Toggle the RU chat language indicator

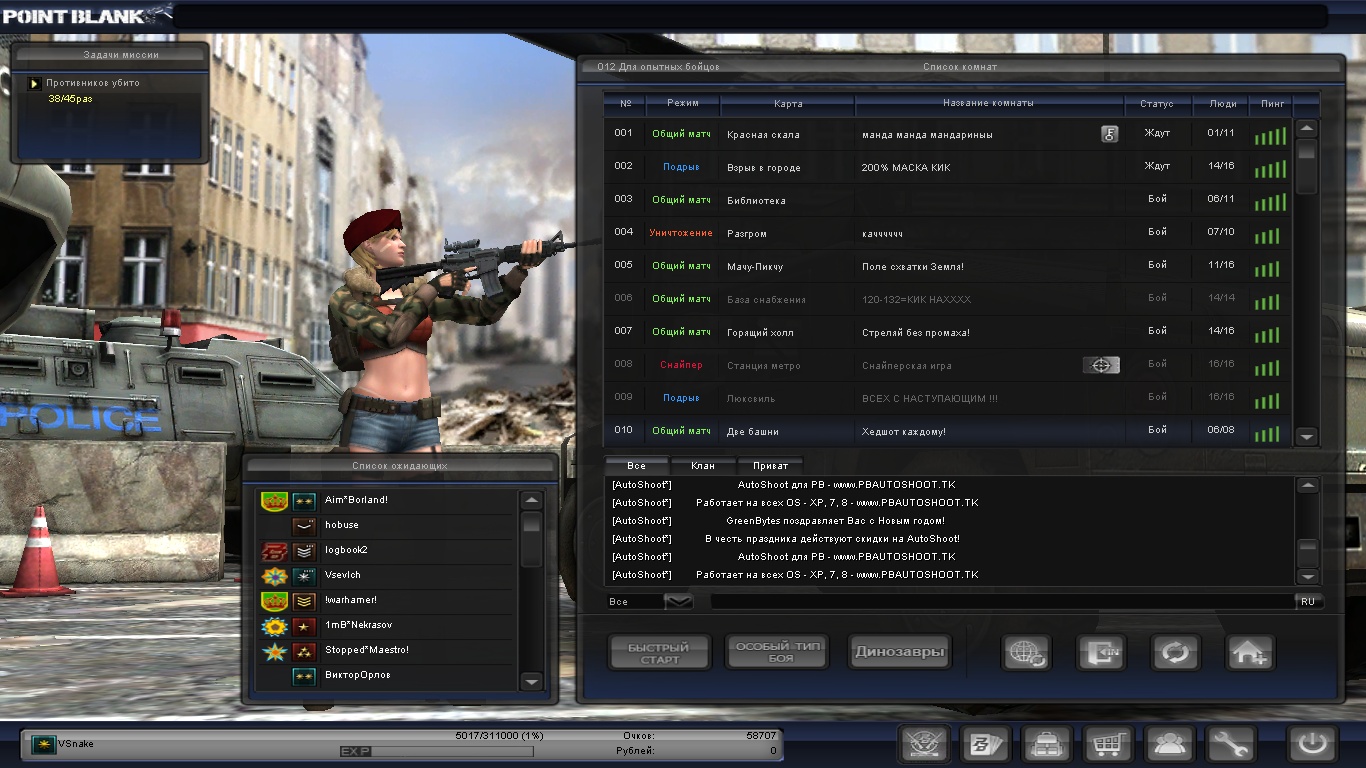[1308, 602]
